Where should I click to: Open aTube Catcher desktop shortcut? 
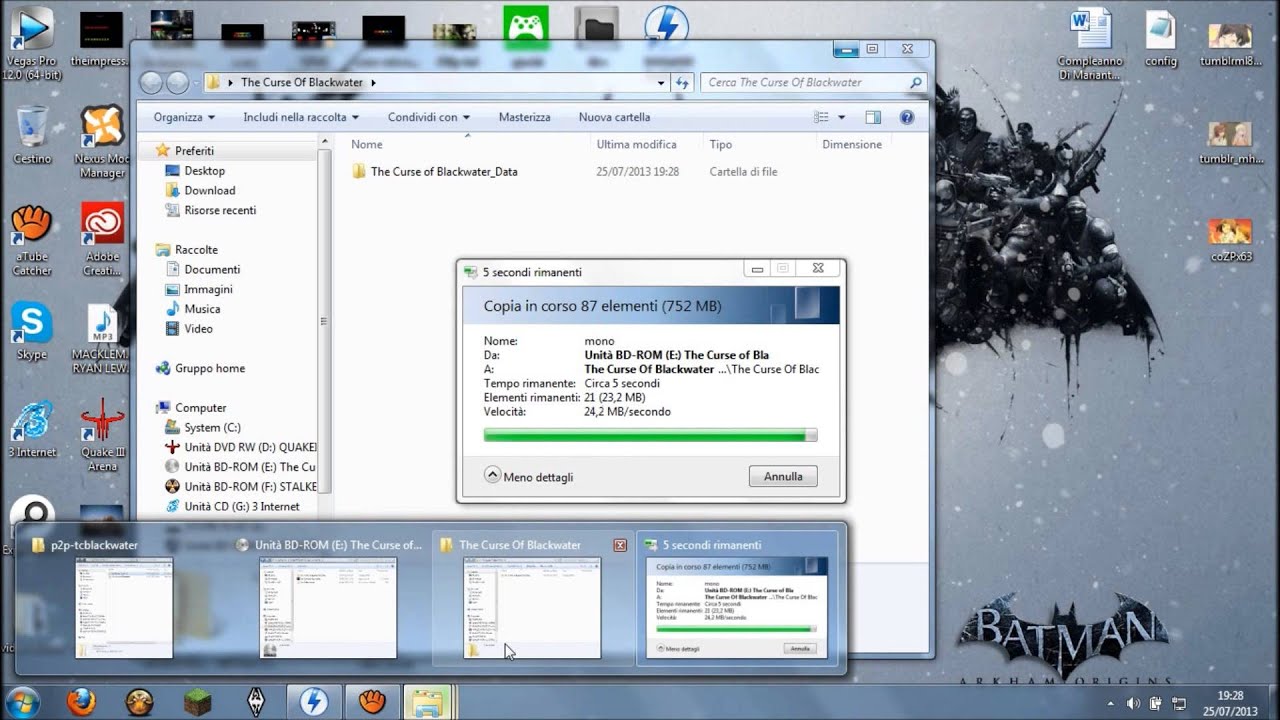tap(32, 240)
